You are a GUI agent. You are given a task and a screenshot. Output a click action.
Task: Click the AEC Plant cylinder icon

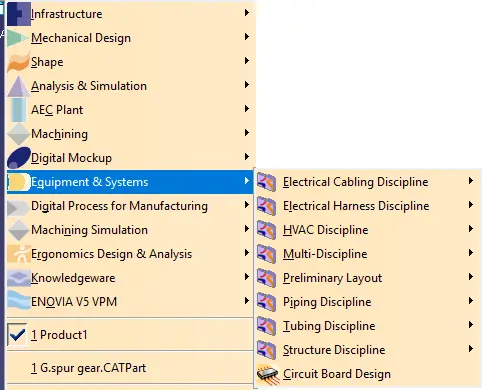tap(18, 110)
